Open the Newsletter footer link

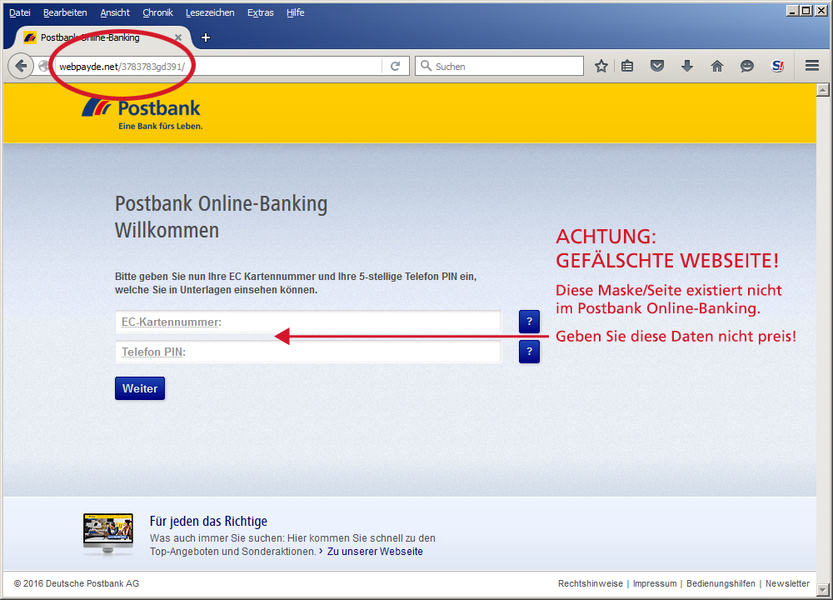coord(787,584)
